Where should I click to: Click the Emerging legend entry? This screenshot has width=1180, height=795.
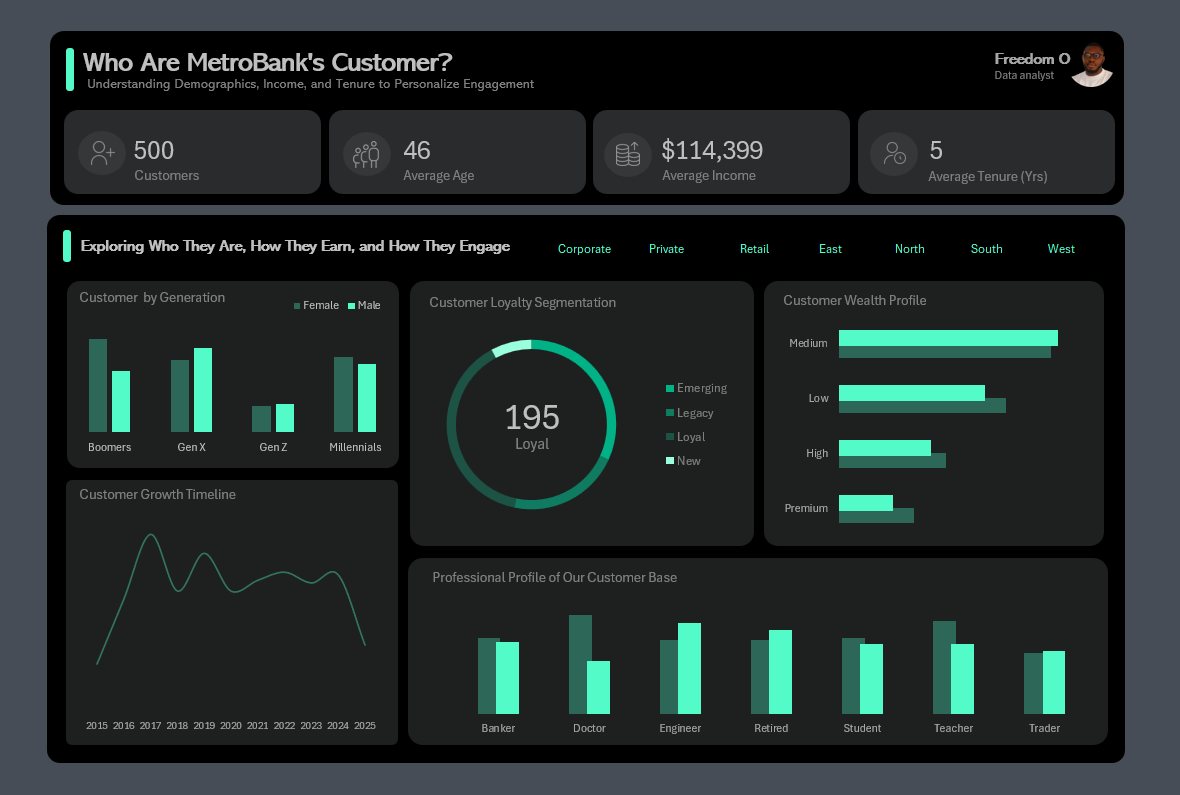click(x=696, y=388)
